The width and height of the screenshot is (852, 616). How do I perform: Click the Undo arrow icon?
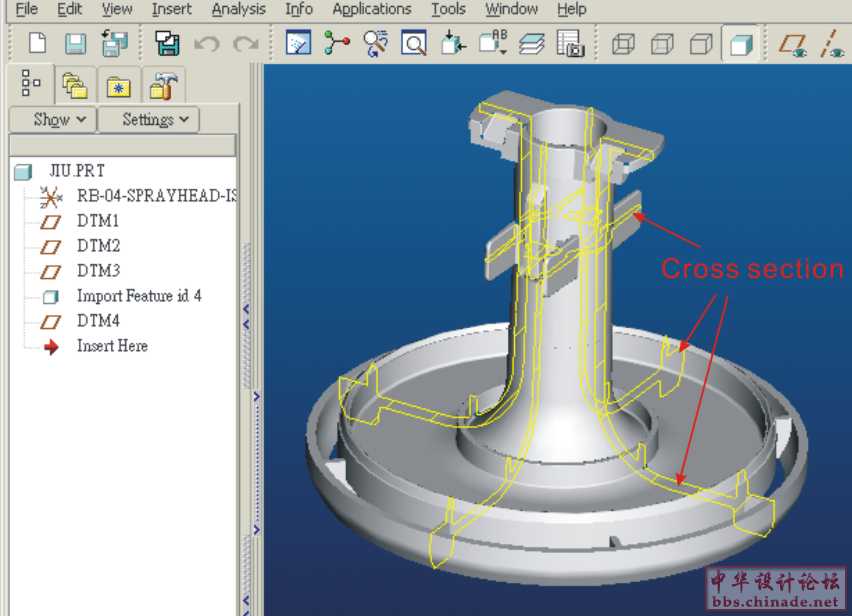tap(206, 44)
